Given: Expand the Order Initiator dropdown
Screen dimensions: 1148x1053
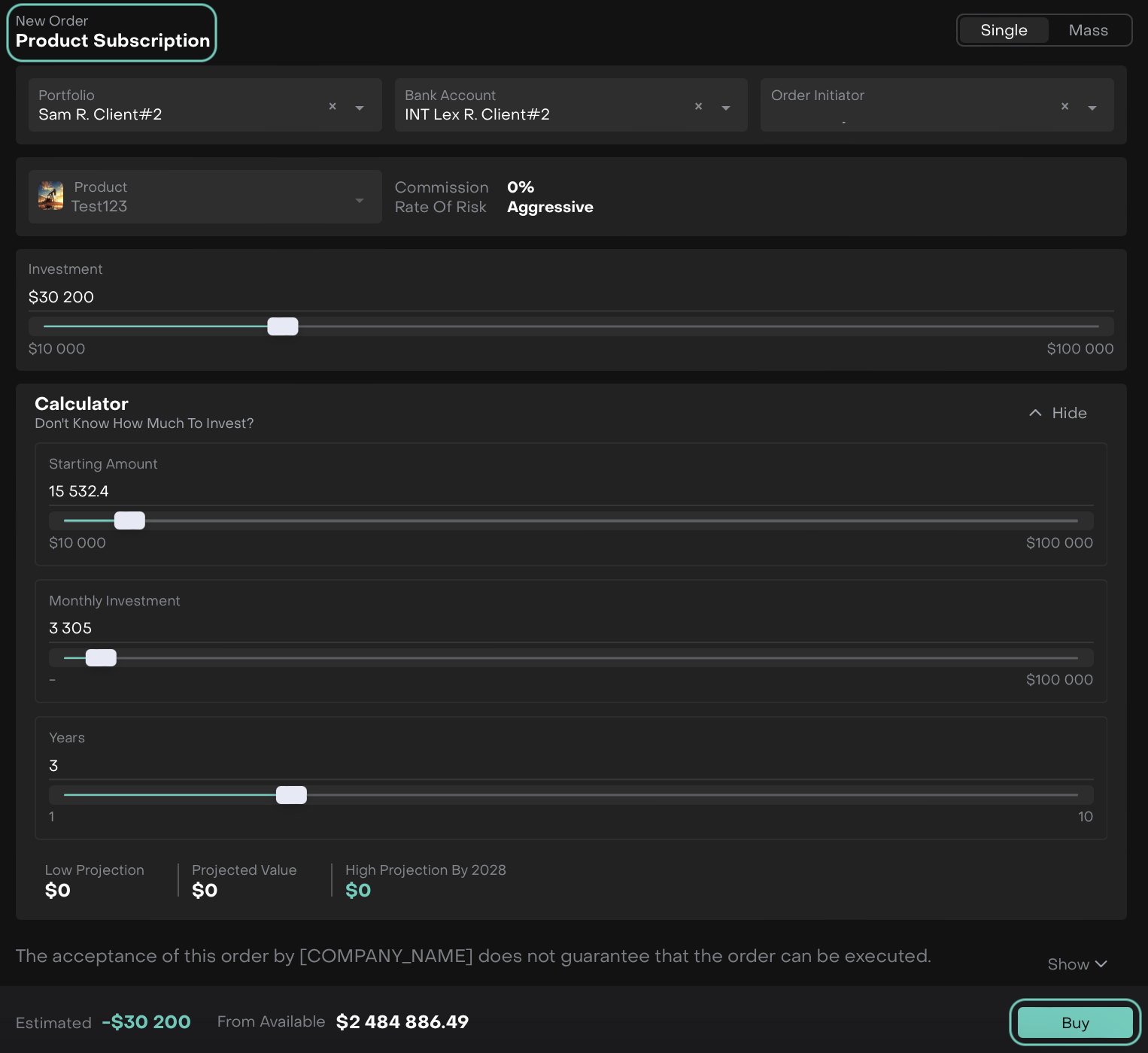Looking at the screenshot, I should coord(1092,108).
